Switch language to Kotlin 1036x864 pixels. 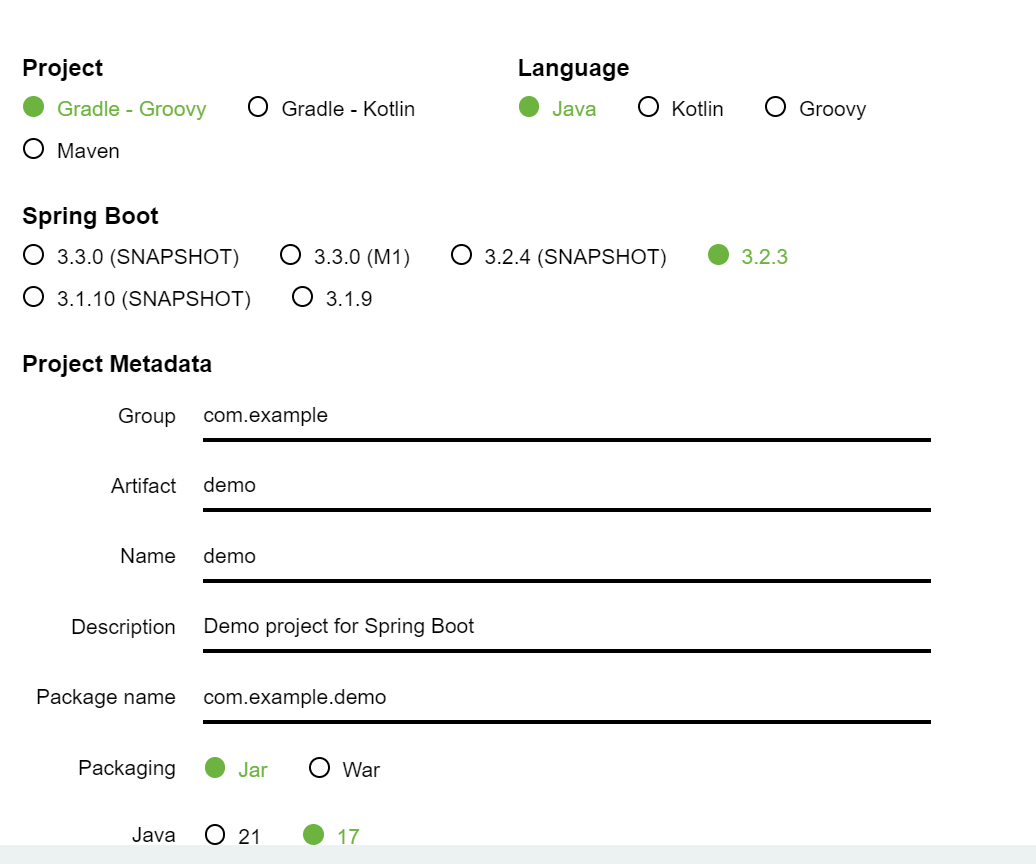681,108
